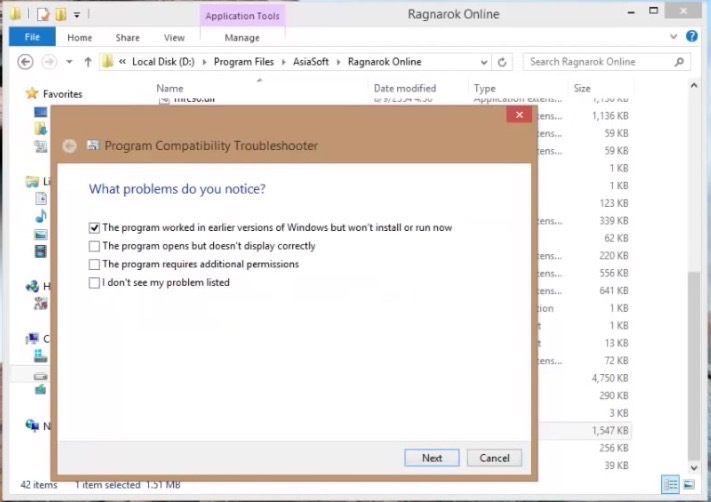The image size is (711, 502).
Task: Expand the arrow after Program Files in breadcrumb
Action: coord(283,62)
